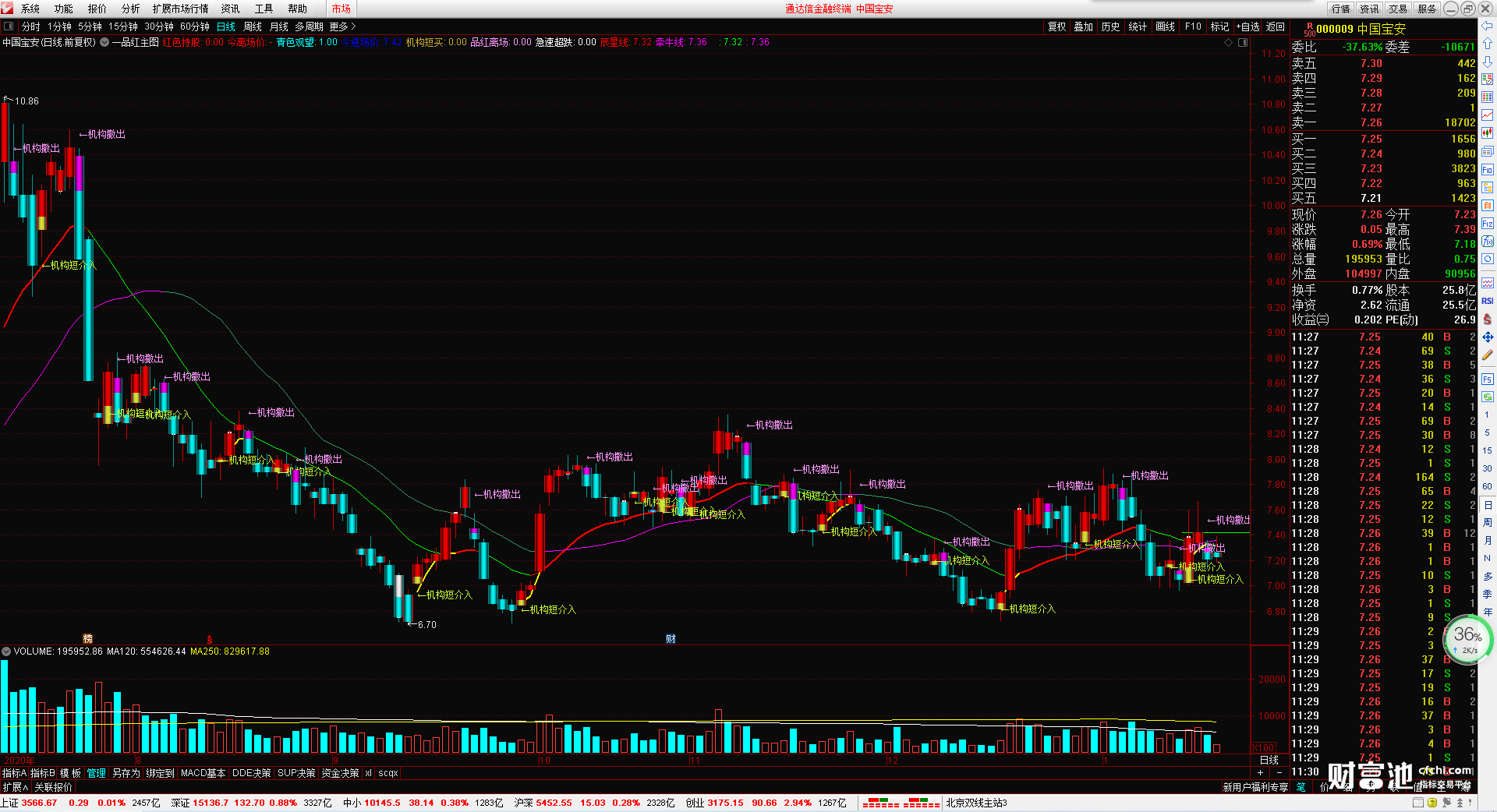The width and height of the screenshot is (1497, 812).
Task: Select the MACD基本 indicator tab
Action: [x=203, y=773]
